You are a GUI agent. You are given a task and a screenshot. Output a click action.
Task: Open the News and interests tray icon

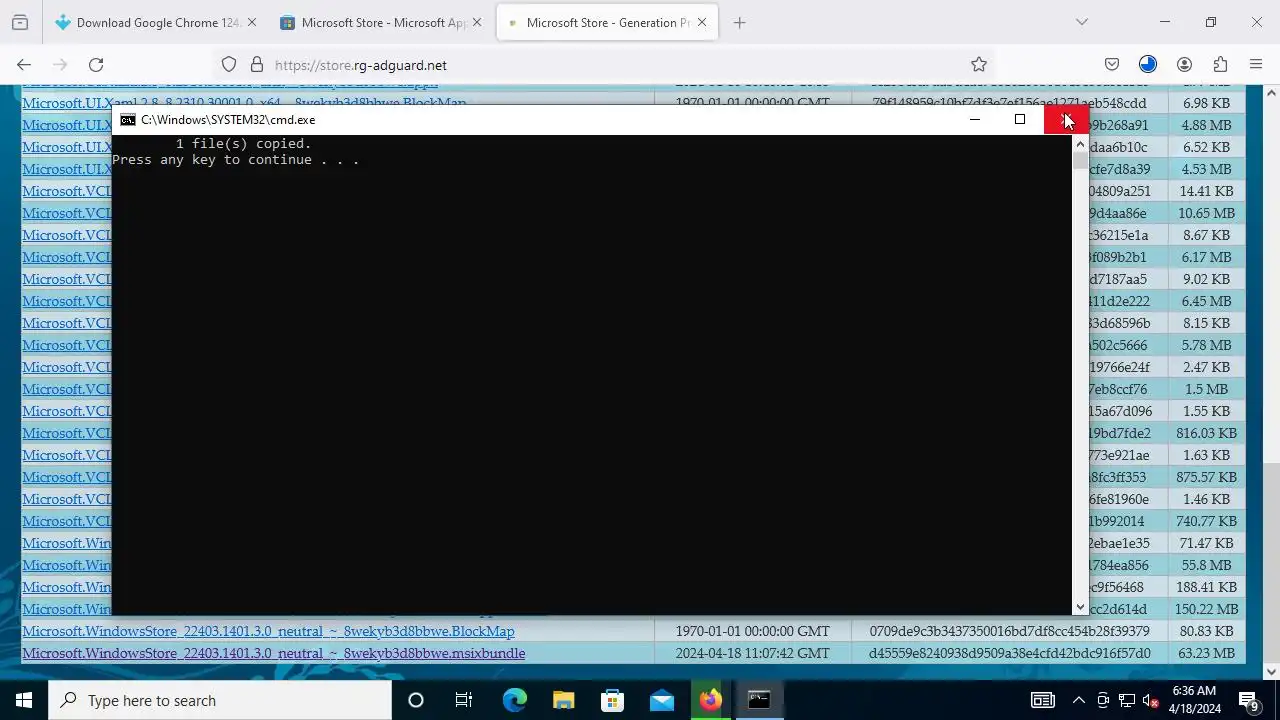click(x=1042, y=700)
